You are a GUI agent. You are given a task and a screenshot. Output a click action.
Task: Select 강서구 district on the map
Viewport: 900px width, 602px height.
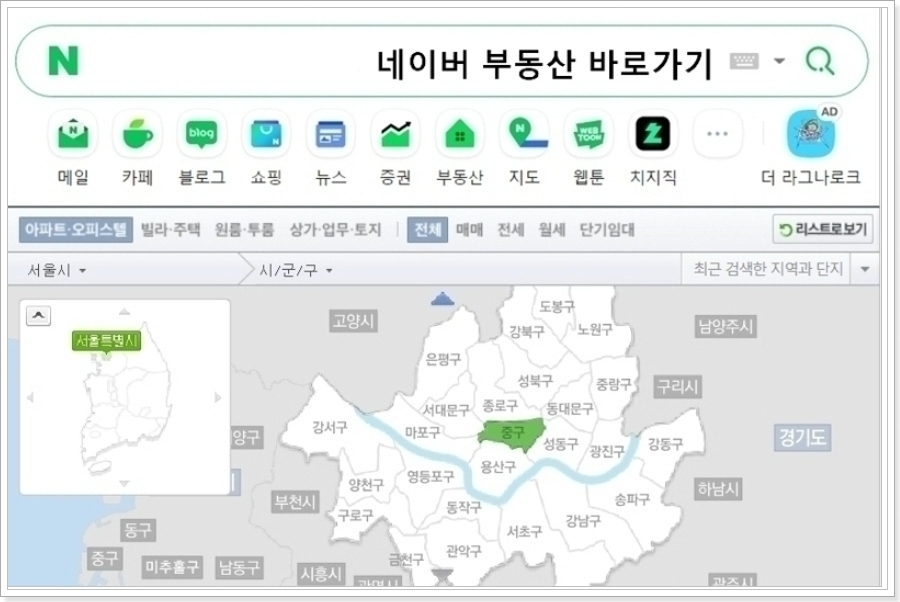pos(329,427)
